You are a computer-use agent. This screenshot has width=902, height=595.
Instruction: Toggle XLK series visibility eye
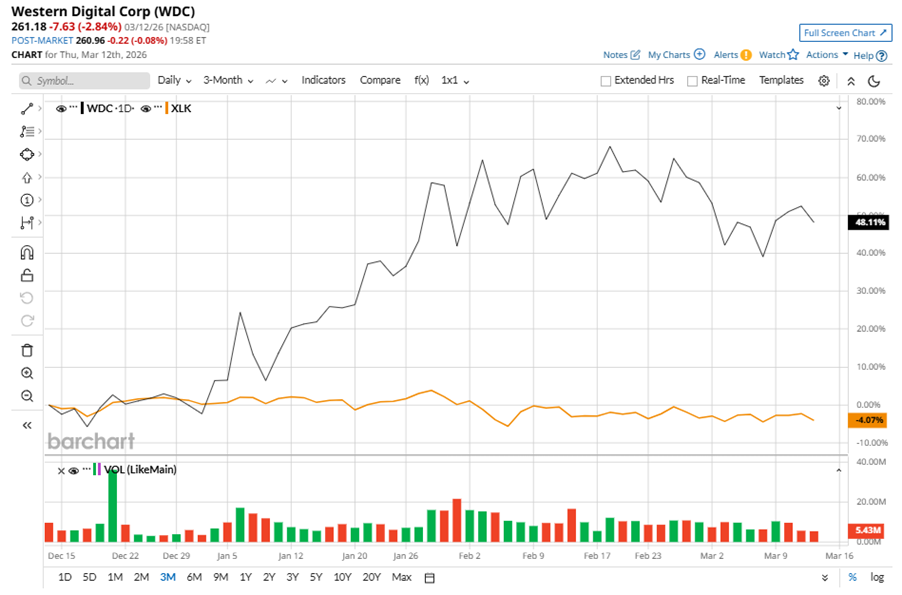[x=146, y=108]
